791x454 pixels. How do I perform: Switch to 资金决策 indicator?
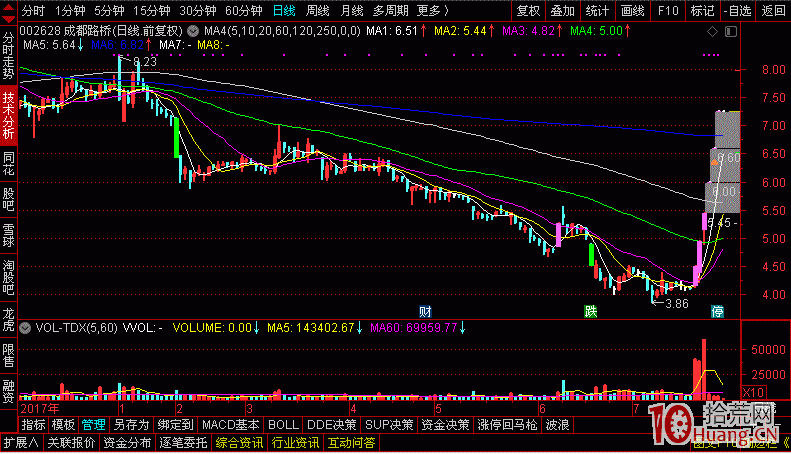pyautogui.click(x=445, y=425)
